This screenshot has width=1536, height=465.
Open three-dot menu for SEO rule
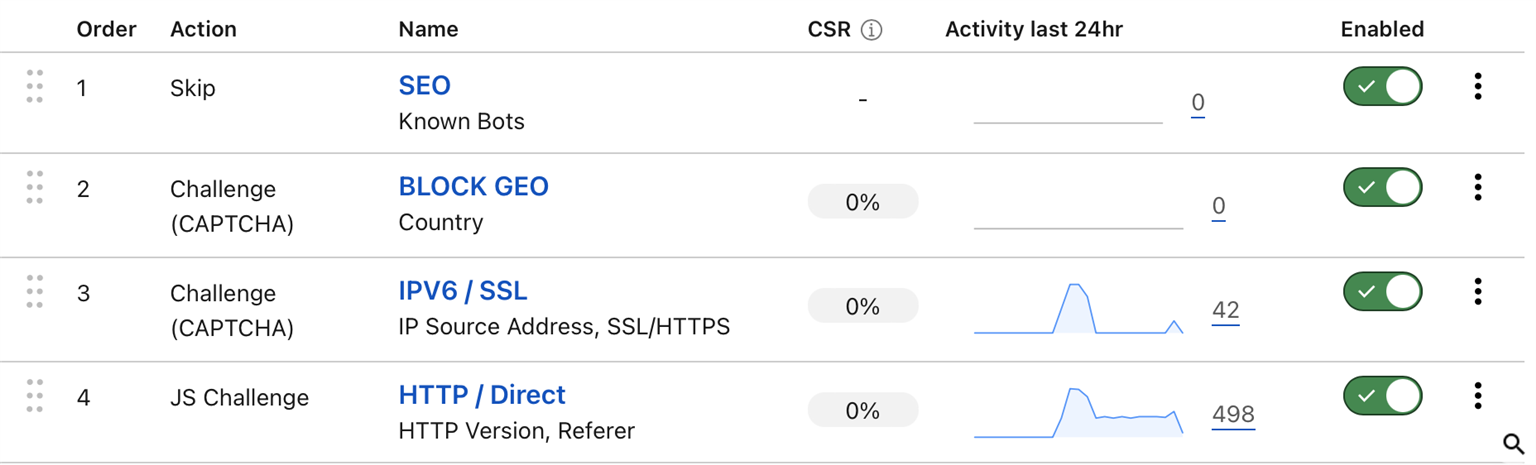1478,87
